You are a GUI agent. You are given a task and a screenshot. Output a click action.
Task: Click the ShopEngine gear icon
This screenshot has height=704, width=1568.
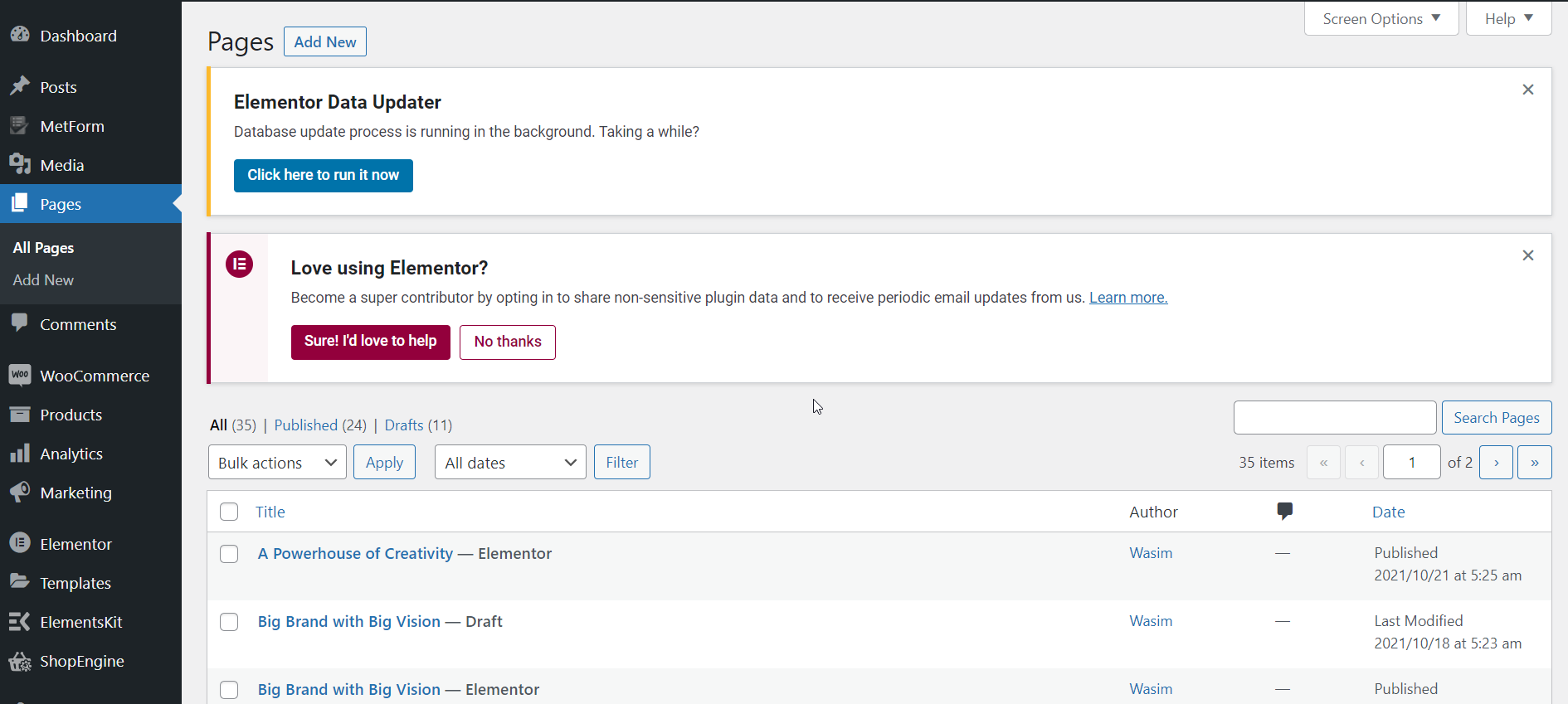(x=20, y=660)
